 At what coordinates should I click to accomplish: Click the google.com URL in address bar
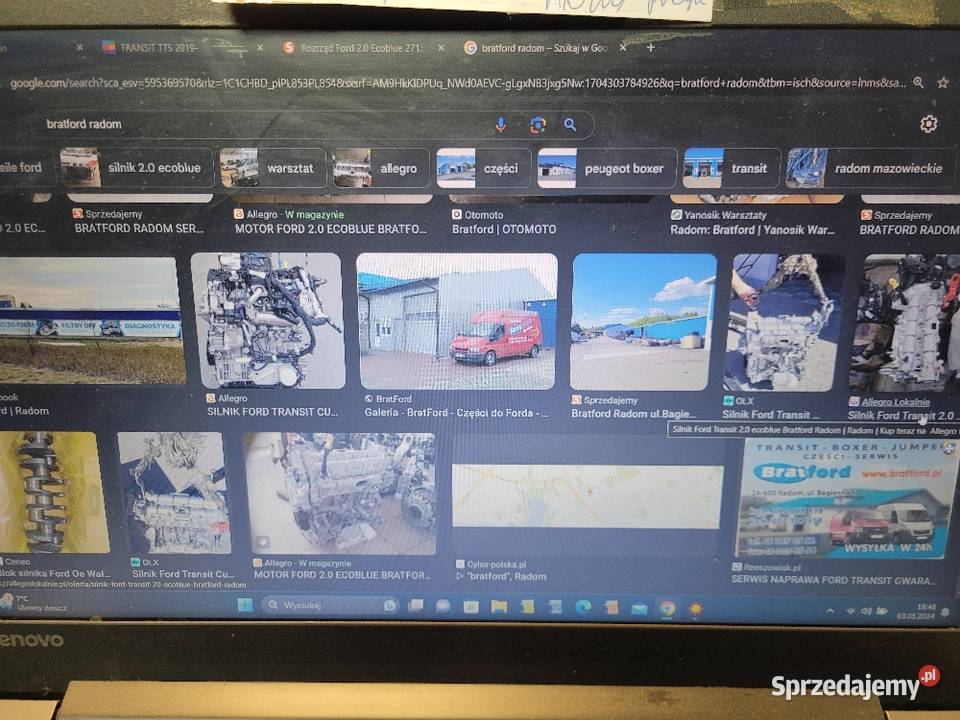coord(456,82)
